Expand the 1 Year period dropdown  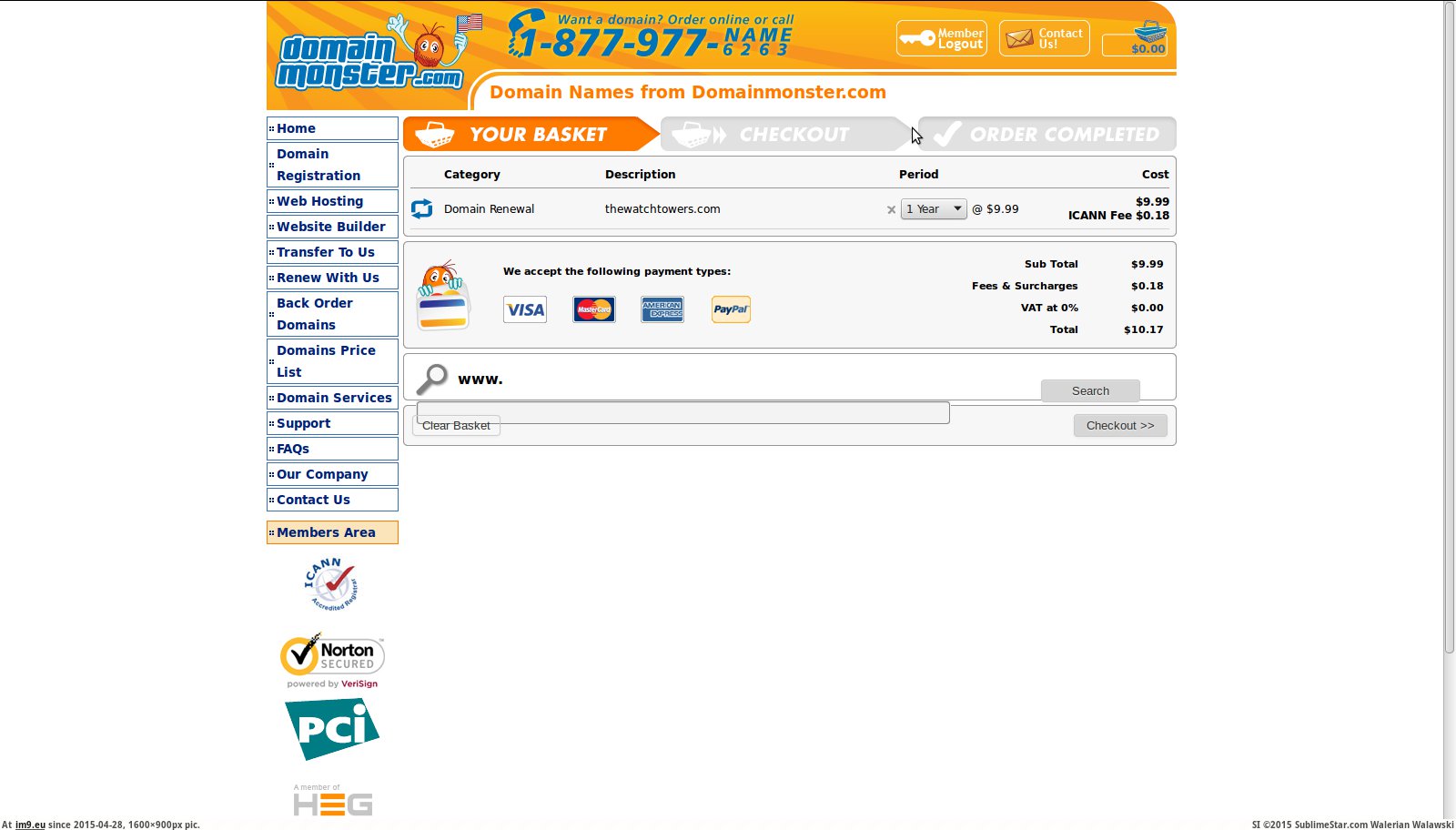click(x=934, y=209)
